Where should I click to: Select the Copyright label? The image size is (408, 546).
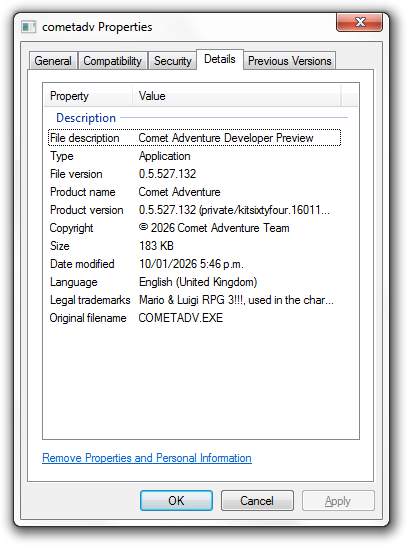click(x=71, y=228)
